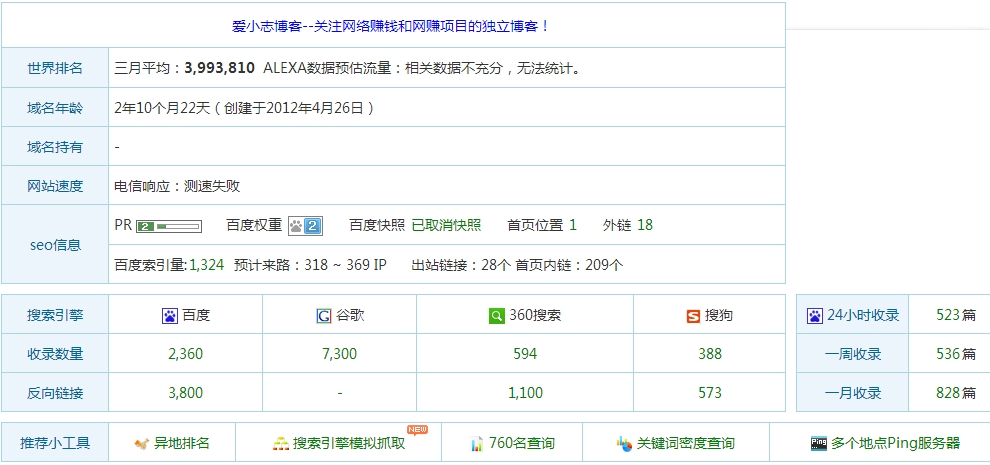This screenshot has height=465, width=990.
Task: Click the 24-hour indexed value 523
Action: (948, 315)
